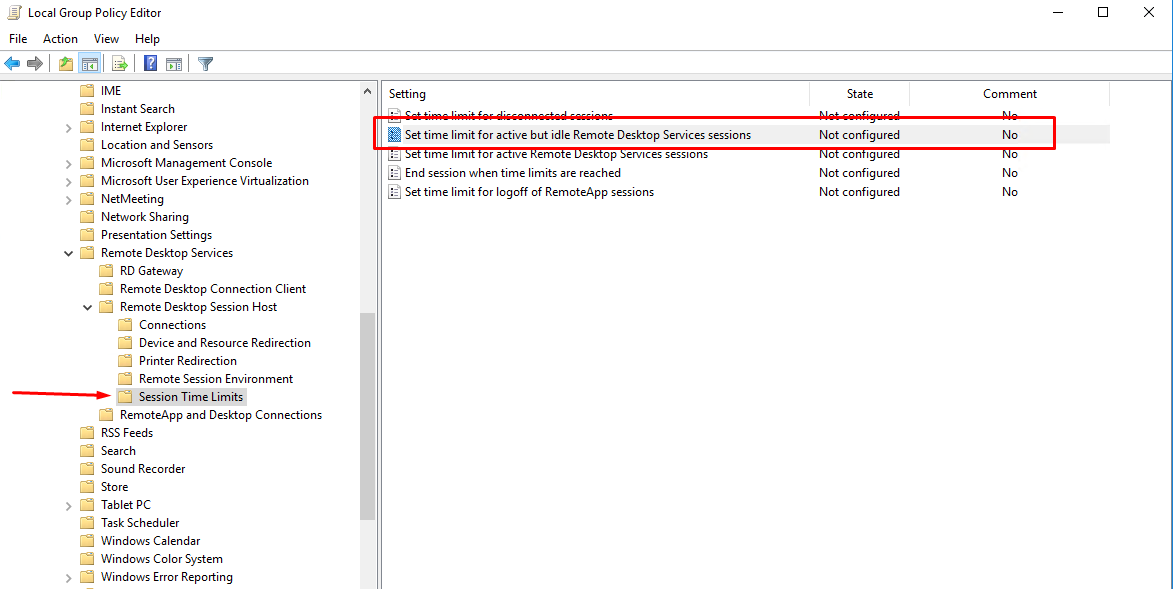Click the Export List toolbar icon
The width and height of the screenshot is (1173, 589).
click(x=120, y=64)
